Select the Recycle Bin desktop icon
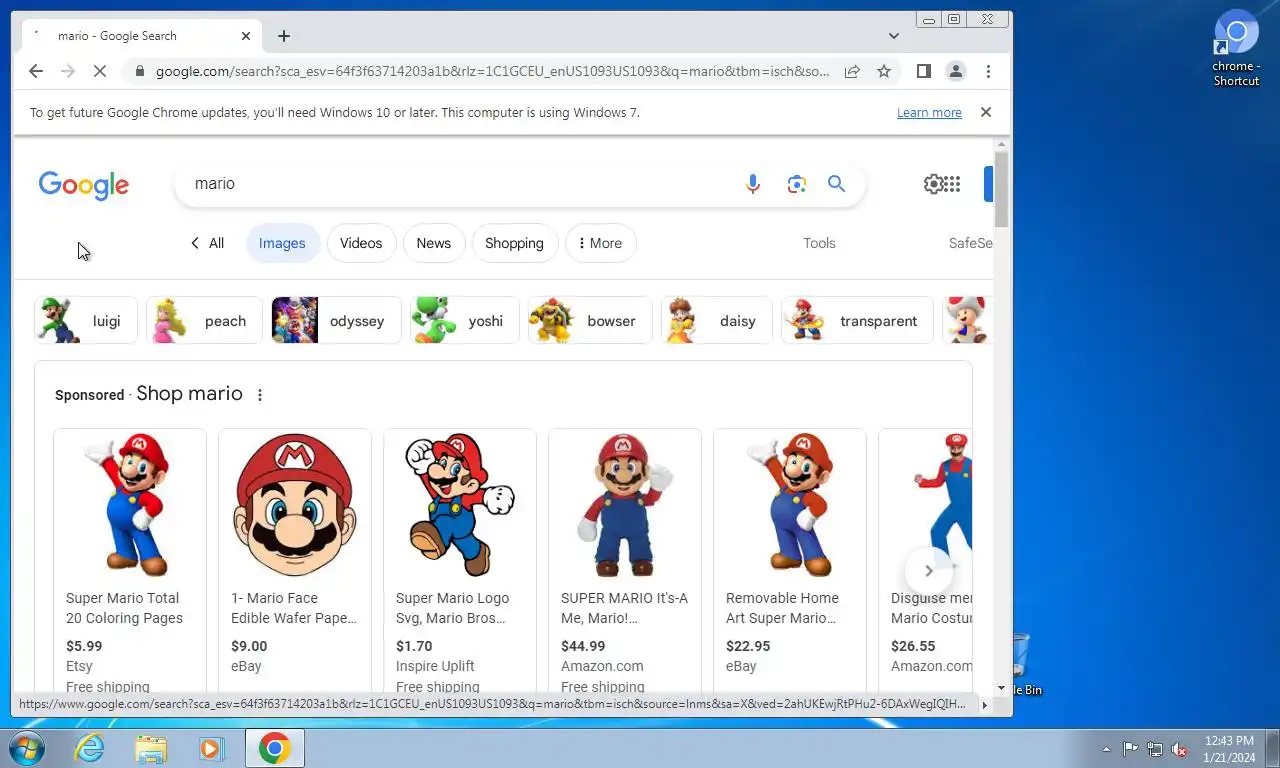Viewport: 1280px width, 768px height. point(1022,665)
